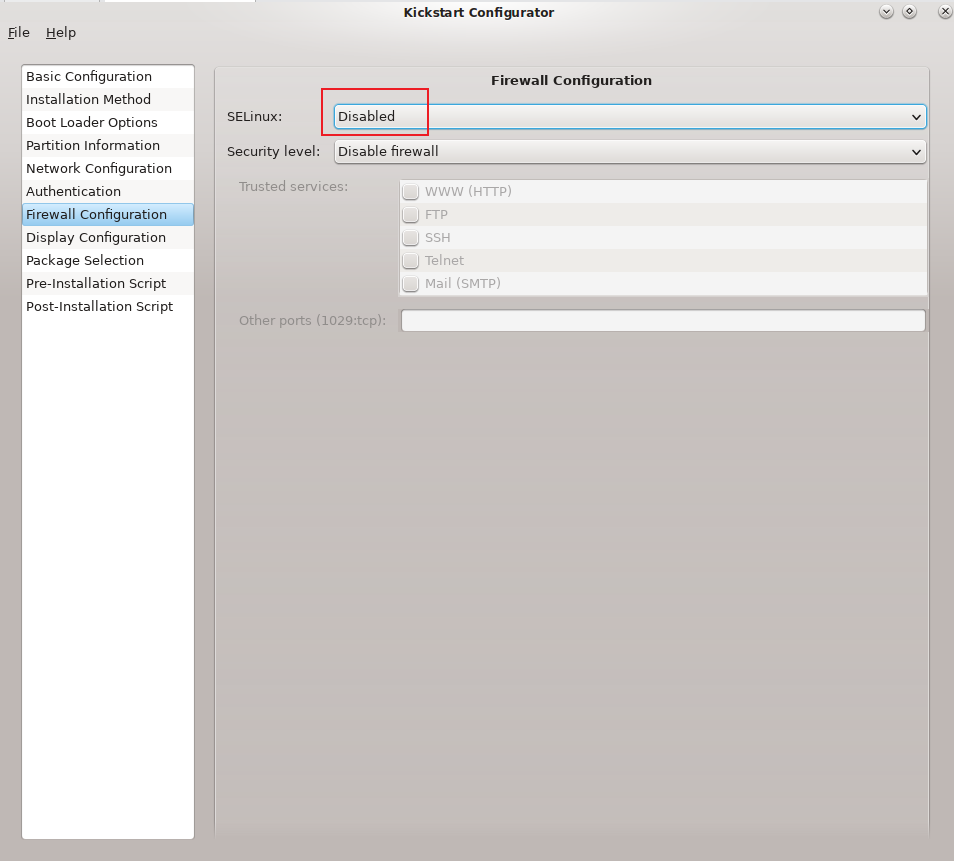Screen dimensions: 954x861
Task: Select Partition Information in the list
Action: 108,145
